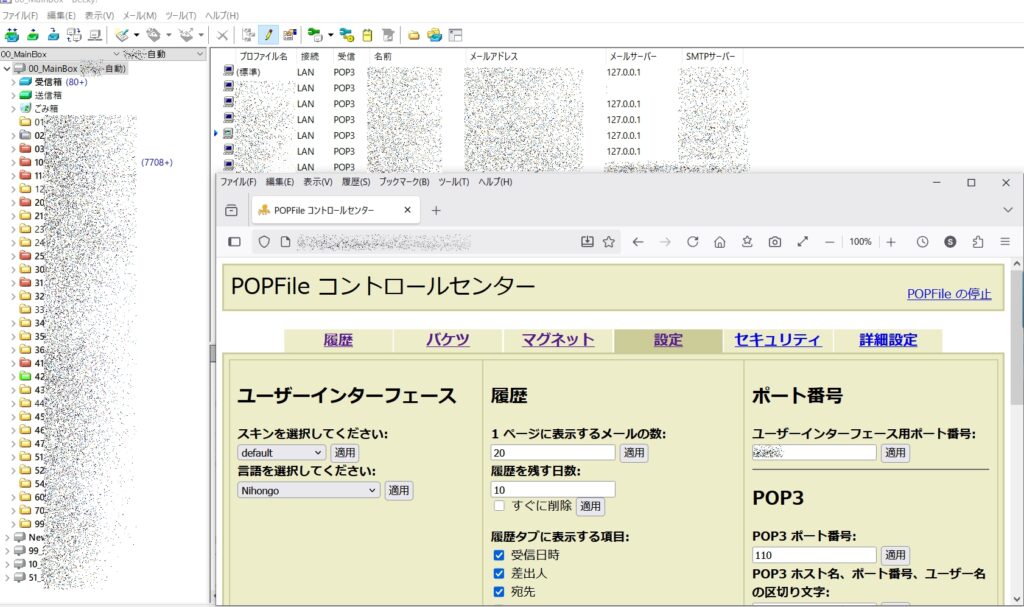Image resolution: width=1024 pixels, height=607 pixels.
Task: Switch to the バケツ tab in POPFile
Action: coord(447,340)
